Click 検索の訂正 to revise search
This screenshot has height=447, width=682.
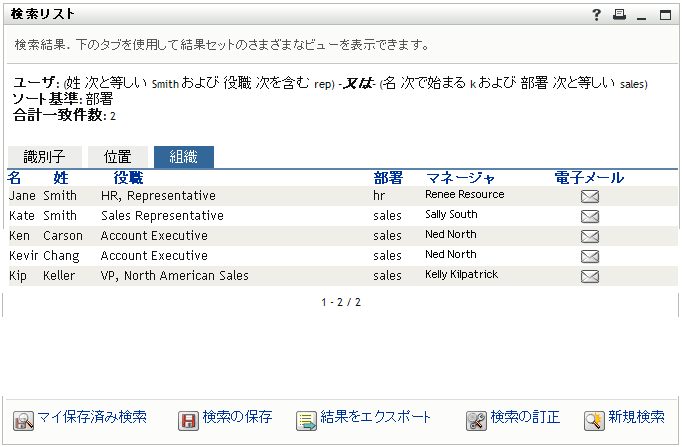click(513, 418)
